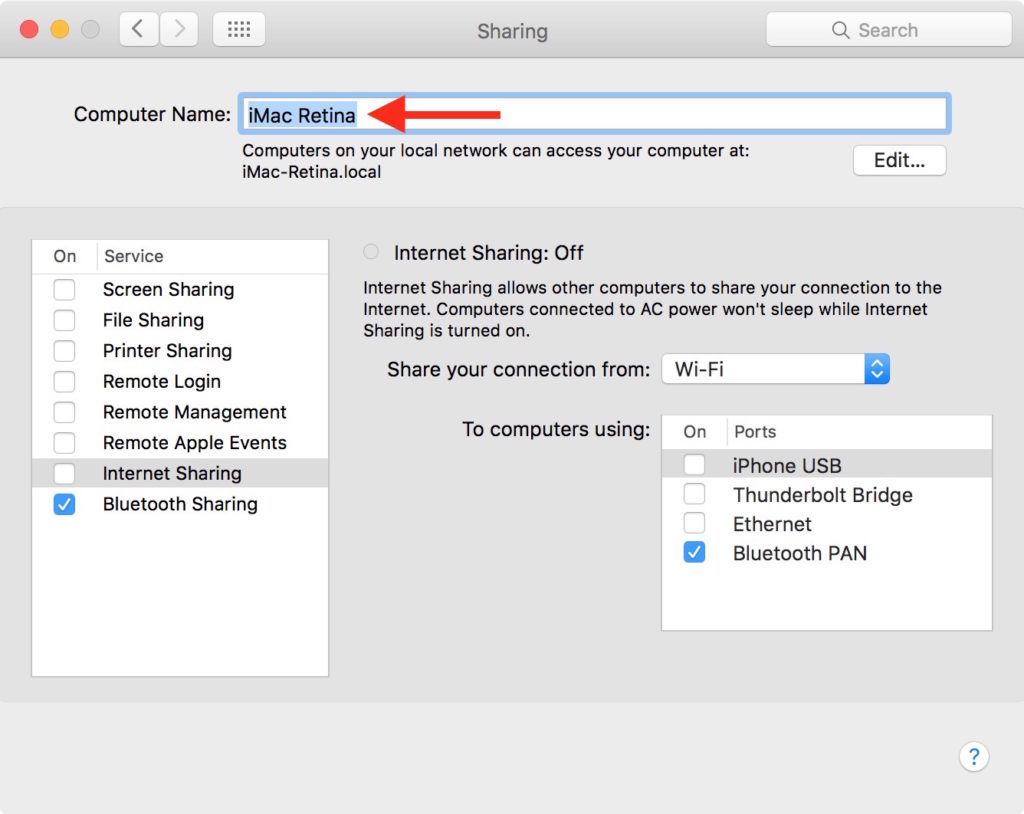
Task: Show all preferences grid icon
Action: point(239,30)
